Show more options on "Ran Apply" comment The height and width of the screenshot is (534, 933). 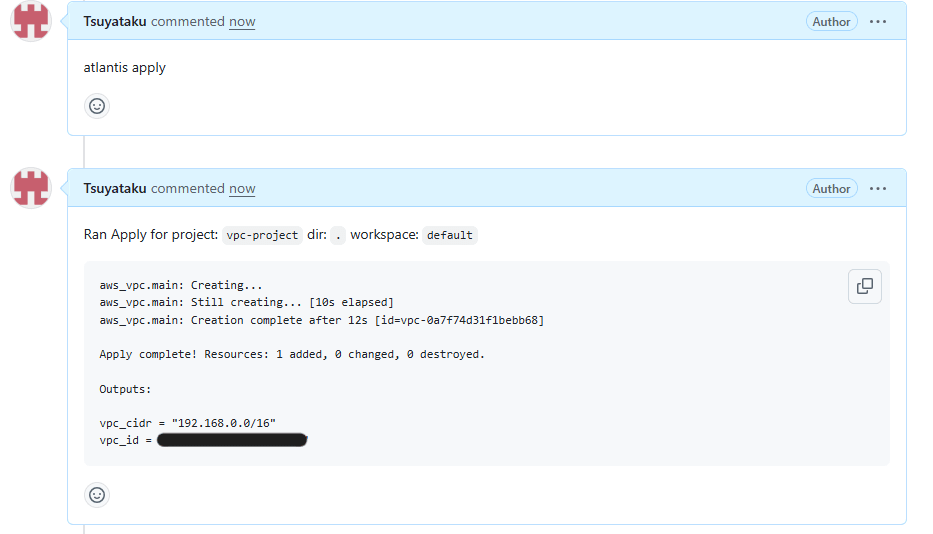point(878,189)
